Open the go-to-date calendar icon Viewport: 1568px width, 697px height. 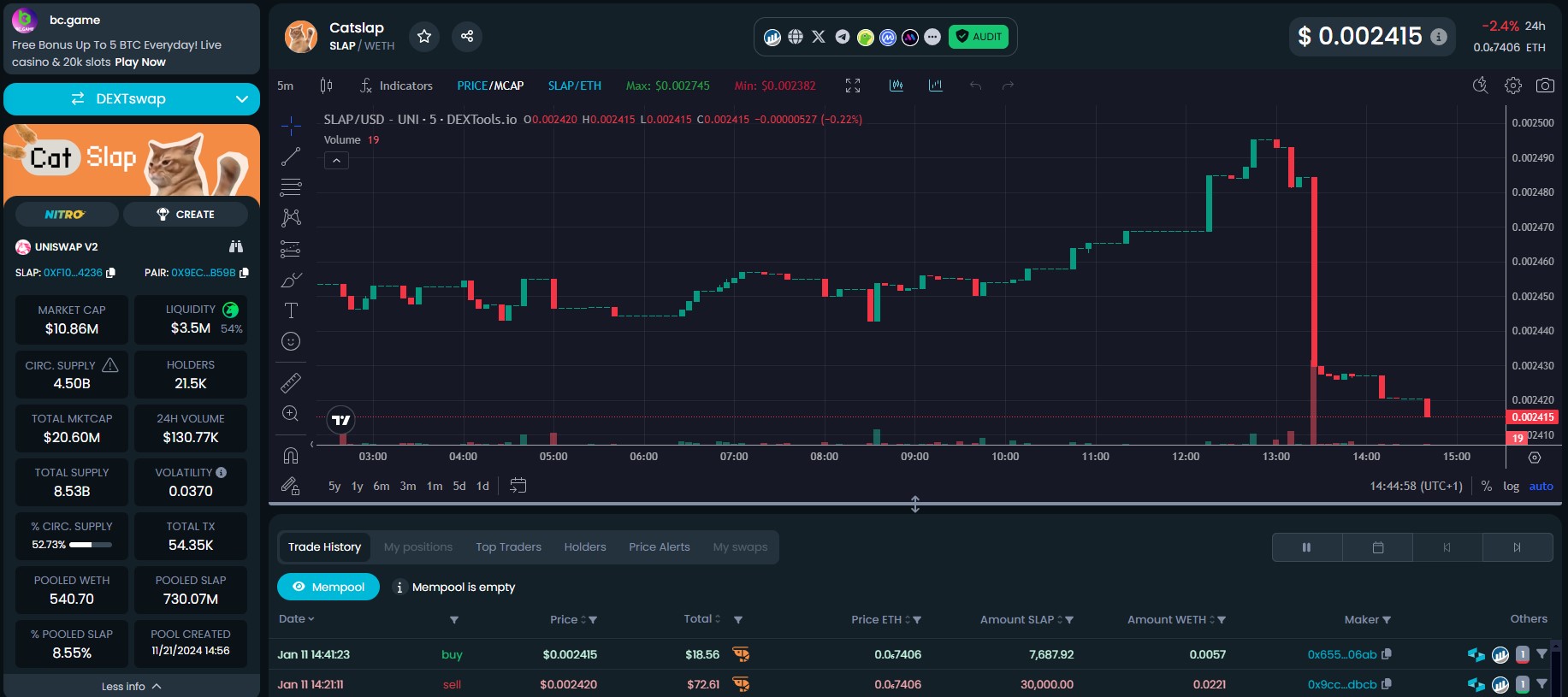pos(518,486)
